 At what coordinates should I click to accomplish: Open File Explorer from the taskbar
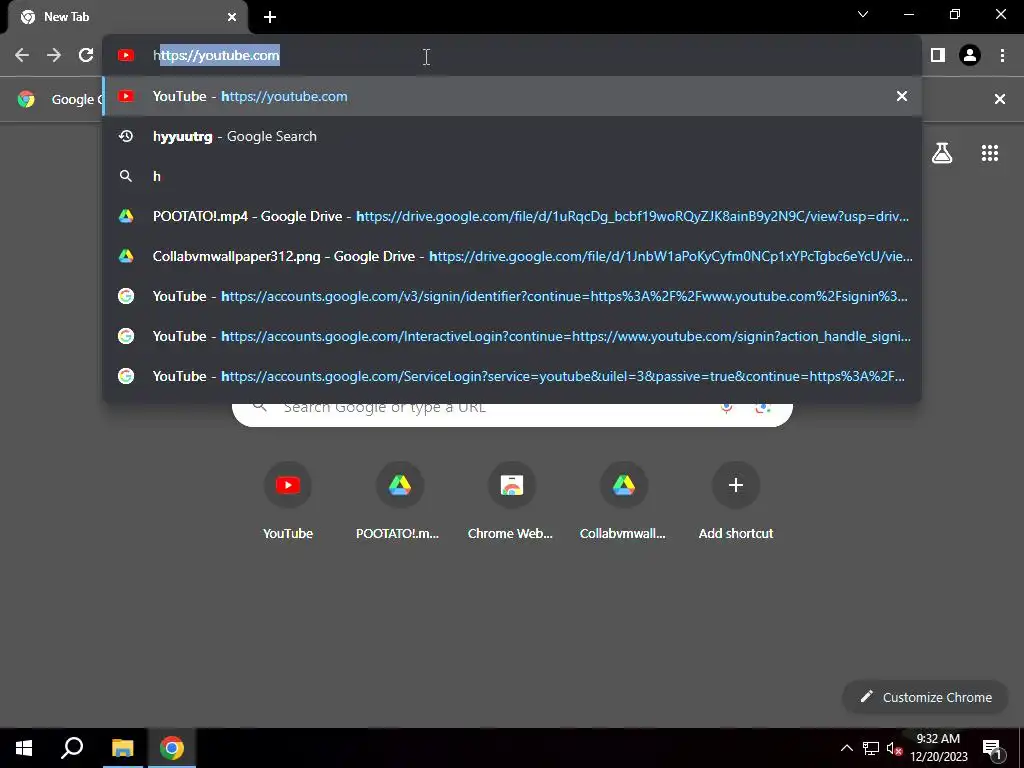click(x=122, y=748)
